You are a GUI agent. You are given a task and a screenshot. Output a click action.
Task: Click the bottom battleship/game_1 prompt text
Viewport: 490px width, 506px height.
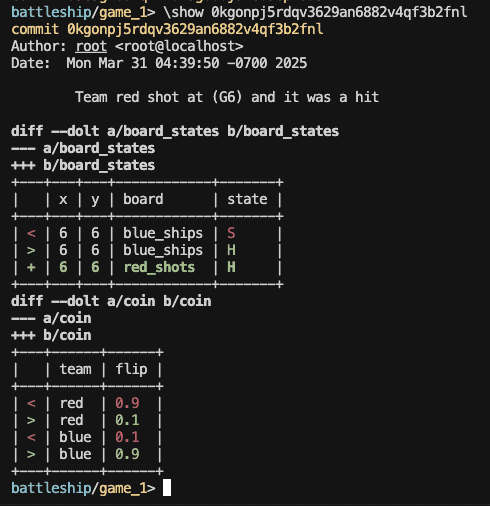pos(83,488)
